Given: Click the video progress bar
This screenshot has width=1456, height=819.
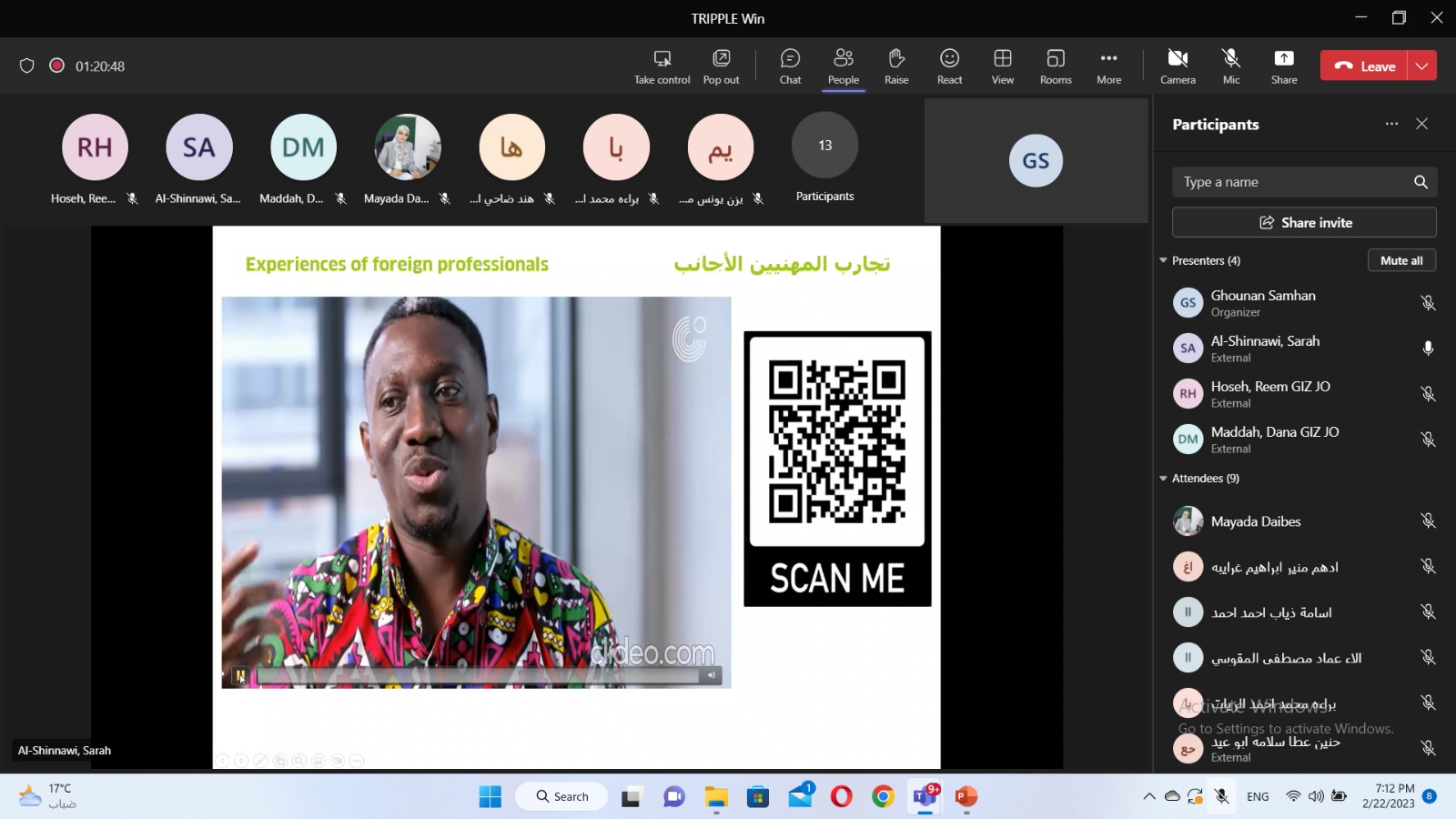Looking at the screenshot, I should tap(478, 675).
